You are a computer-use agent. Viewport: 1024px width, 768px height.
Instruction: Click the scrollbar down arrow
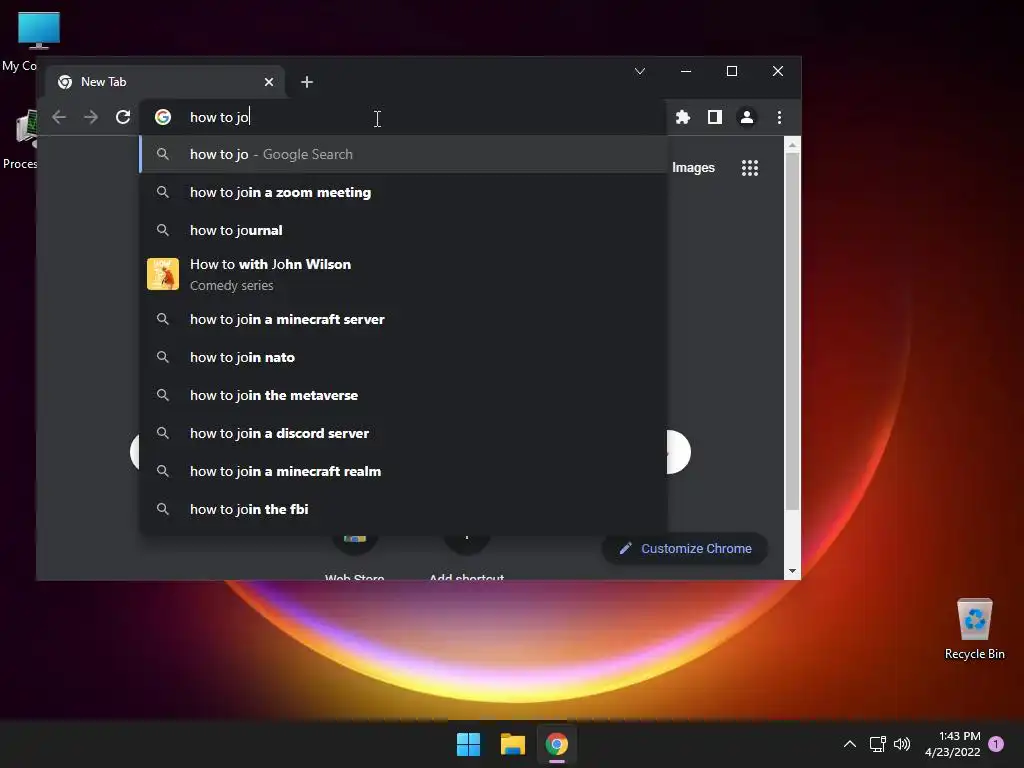pyautogui.click(x=792, y=571)
